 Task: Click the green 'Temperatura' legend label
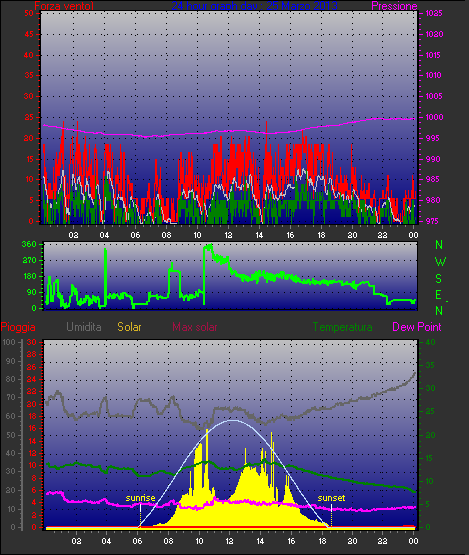click(x=342, y=327)
